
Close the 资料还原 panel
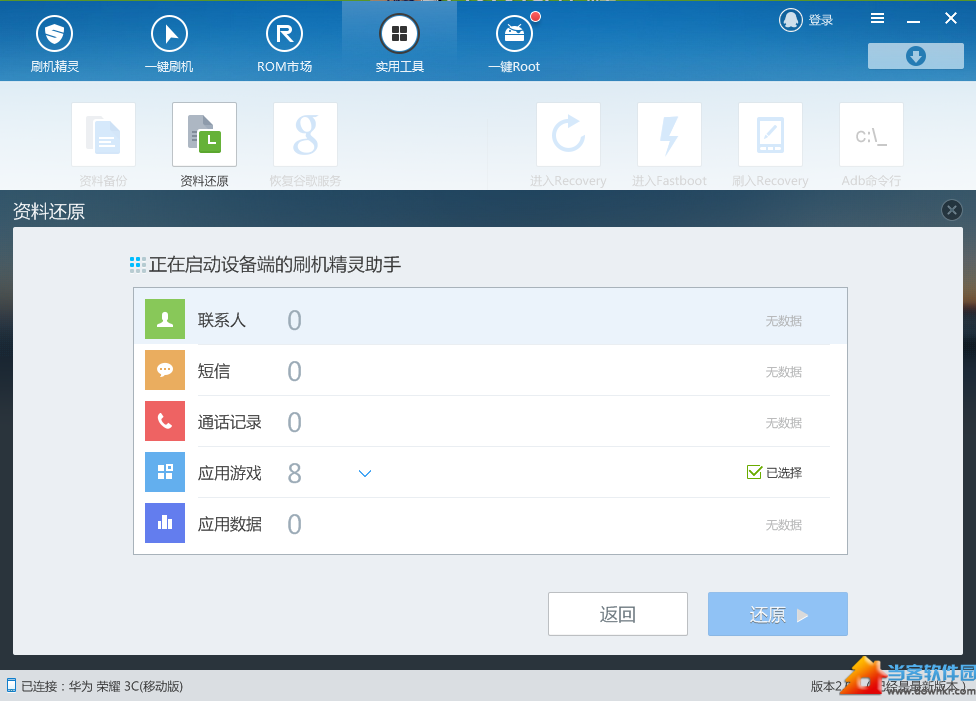952,210
